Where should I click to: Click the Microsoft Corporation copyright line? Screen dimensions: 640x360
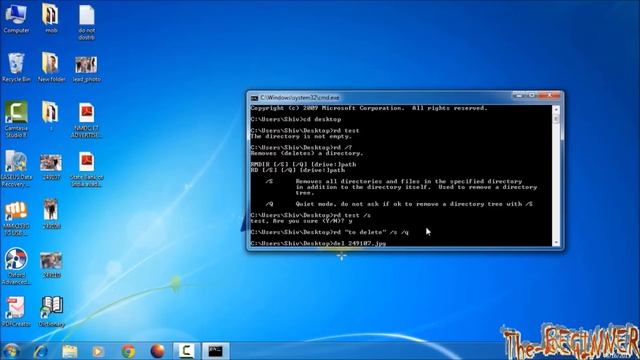[369, 108]
